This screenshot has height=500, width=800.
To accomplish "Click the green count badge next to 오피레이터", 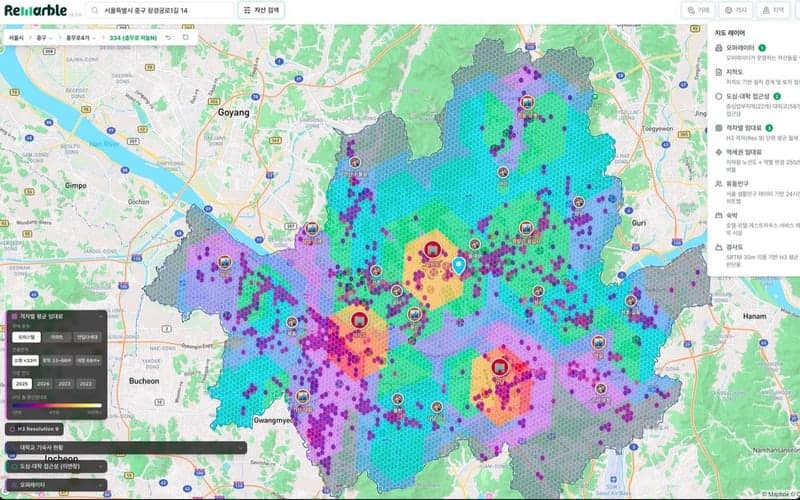I will [x=762, y=48].
